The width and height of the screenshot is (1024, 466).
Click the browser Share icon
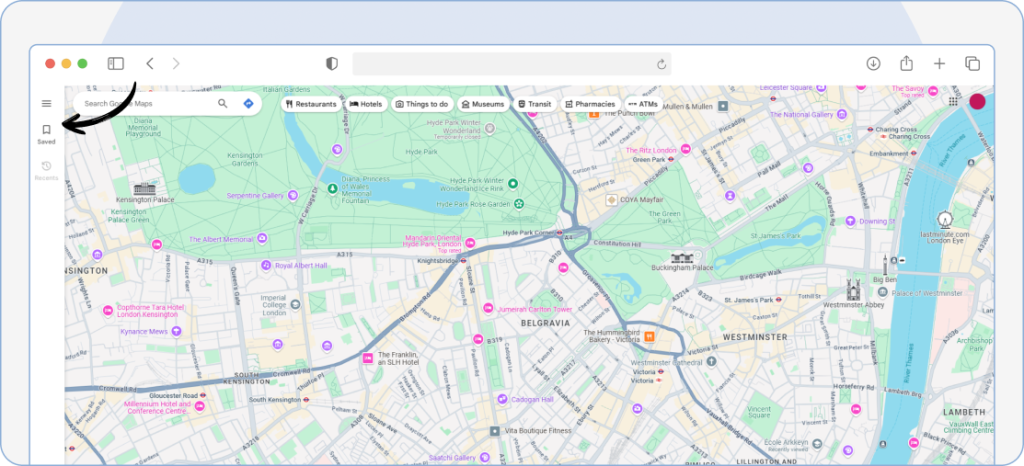click(x=906, y=63)
